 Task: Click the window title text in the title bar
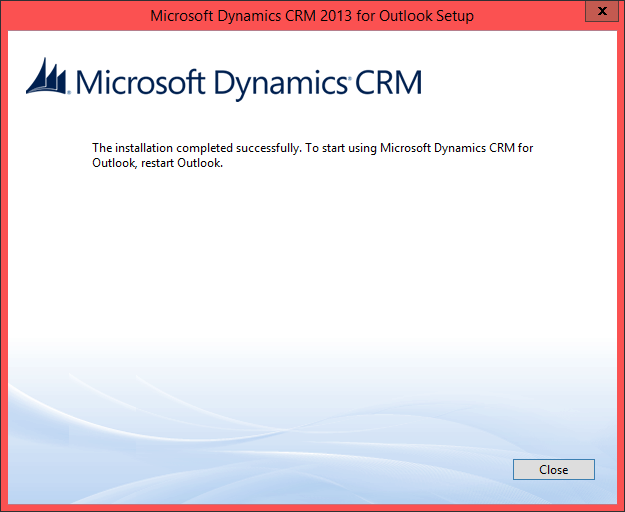click(311, 16)
